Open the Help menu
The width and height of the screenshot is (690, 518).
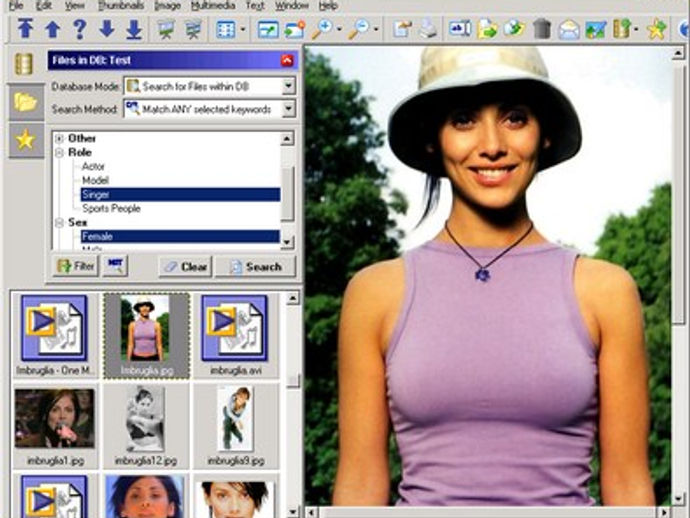328,6
